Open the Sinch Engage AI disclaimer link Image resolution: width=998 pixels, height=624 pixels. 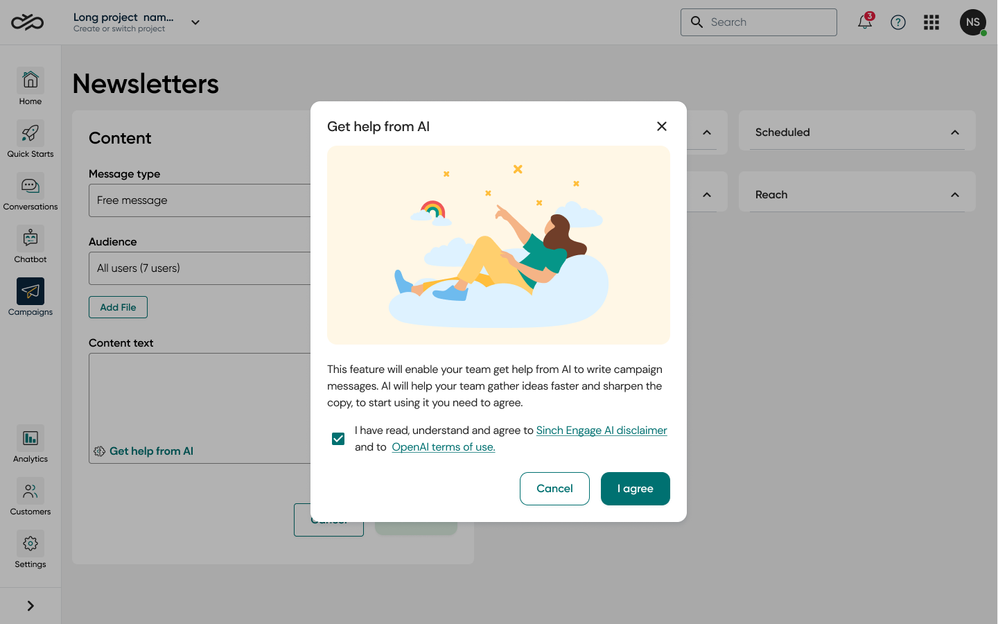pyautogui.click(x=601, y=430)
